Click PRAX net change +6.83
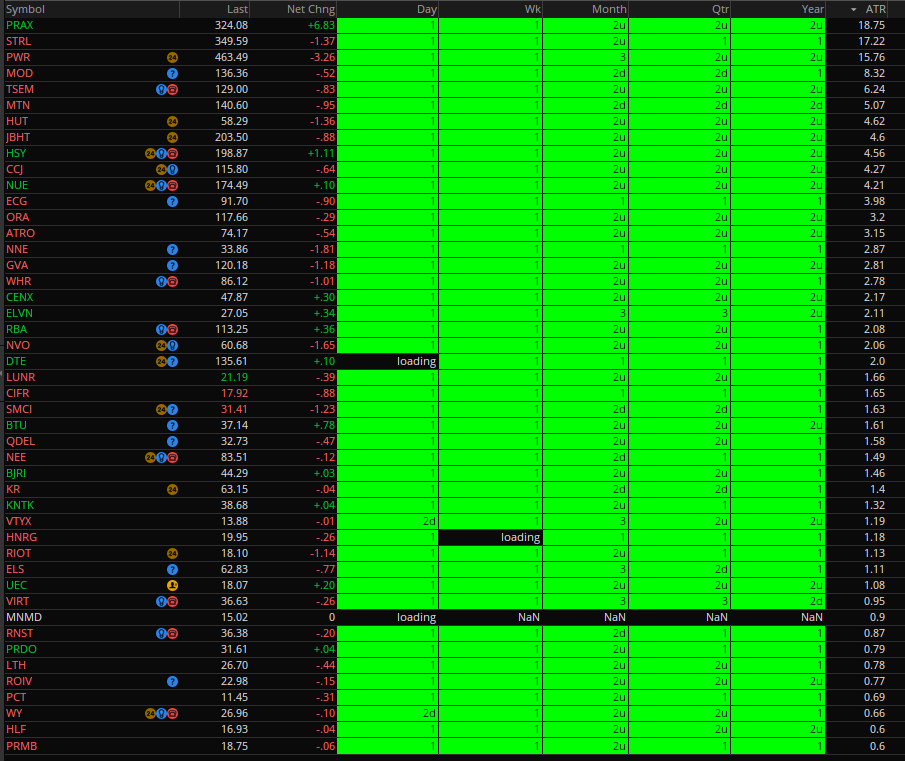The width and height of the screenshot is (905, 761). pyautogui.click(x=321, y=25)
